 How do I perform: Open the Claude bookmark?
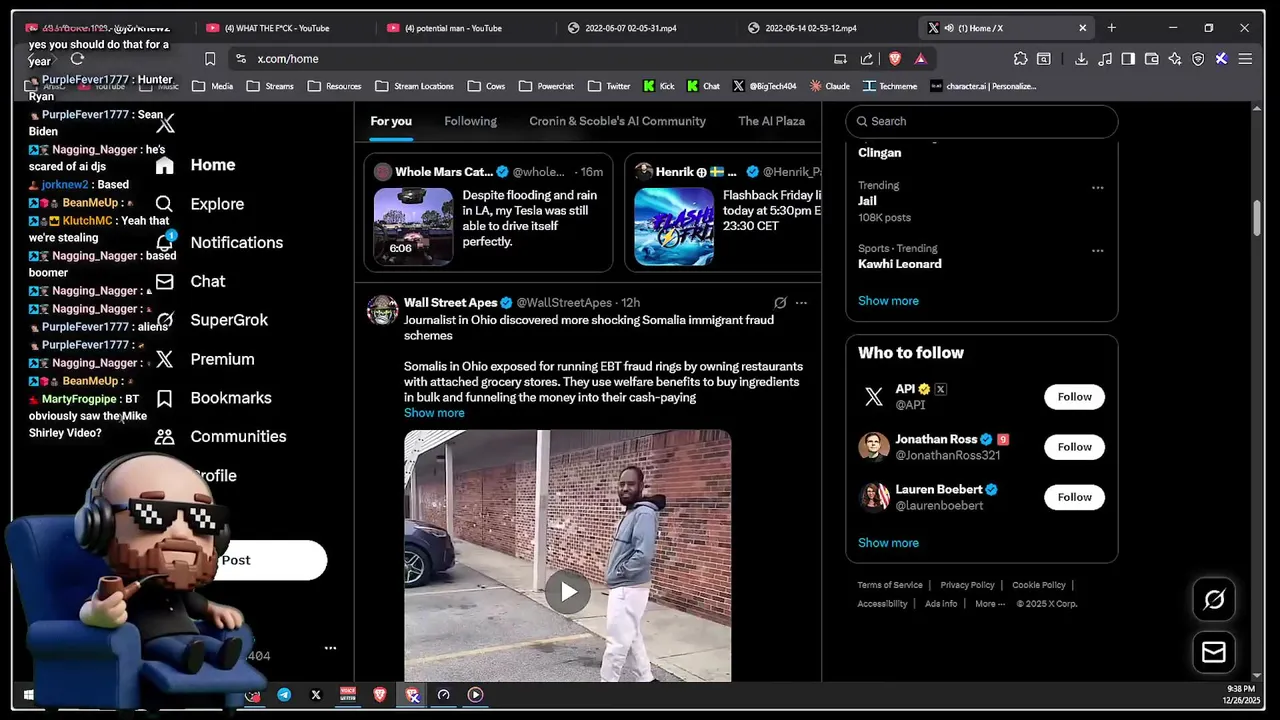(830, 86)
